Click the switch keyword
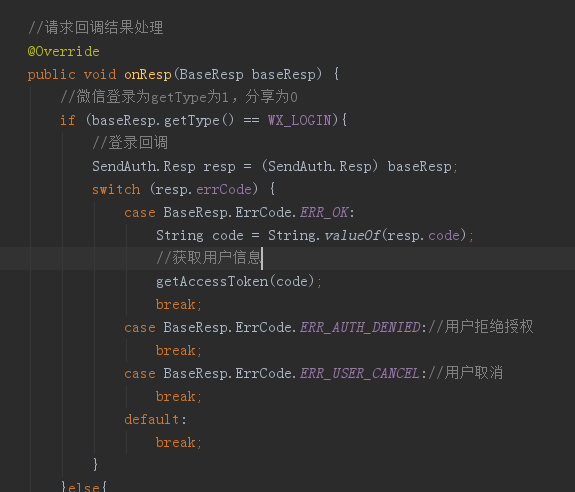Screen dimensions: 575x492 tap(116, 190)
